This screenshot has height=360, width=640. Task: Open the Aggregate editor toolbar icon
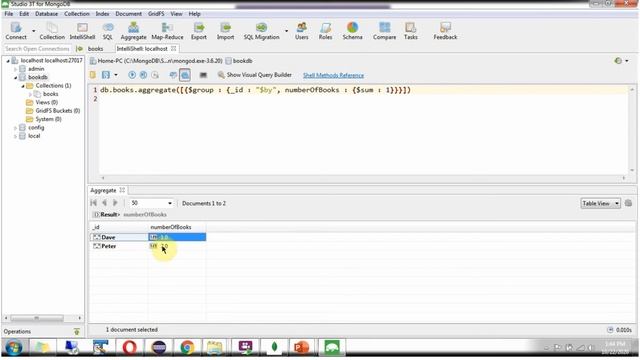point(133,31)
